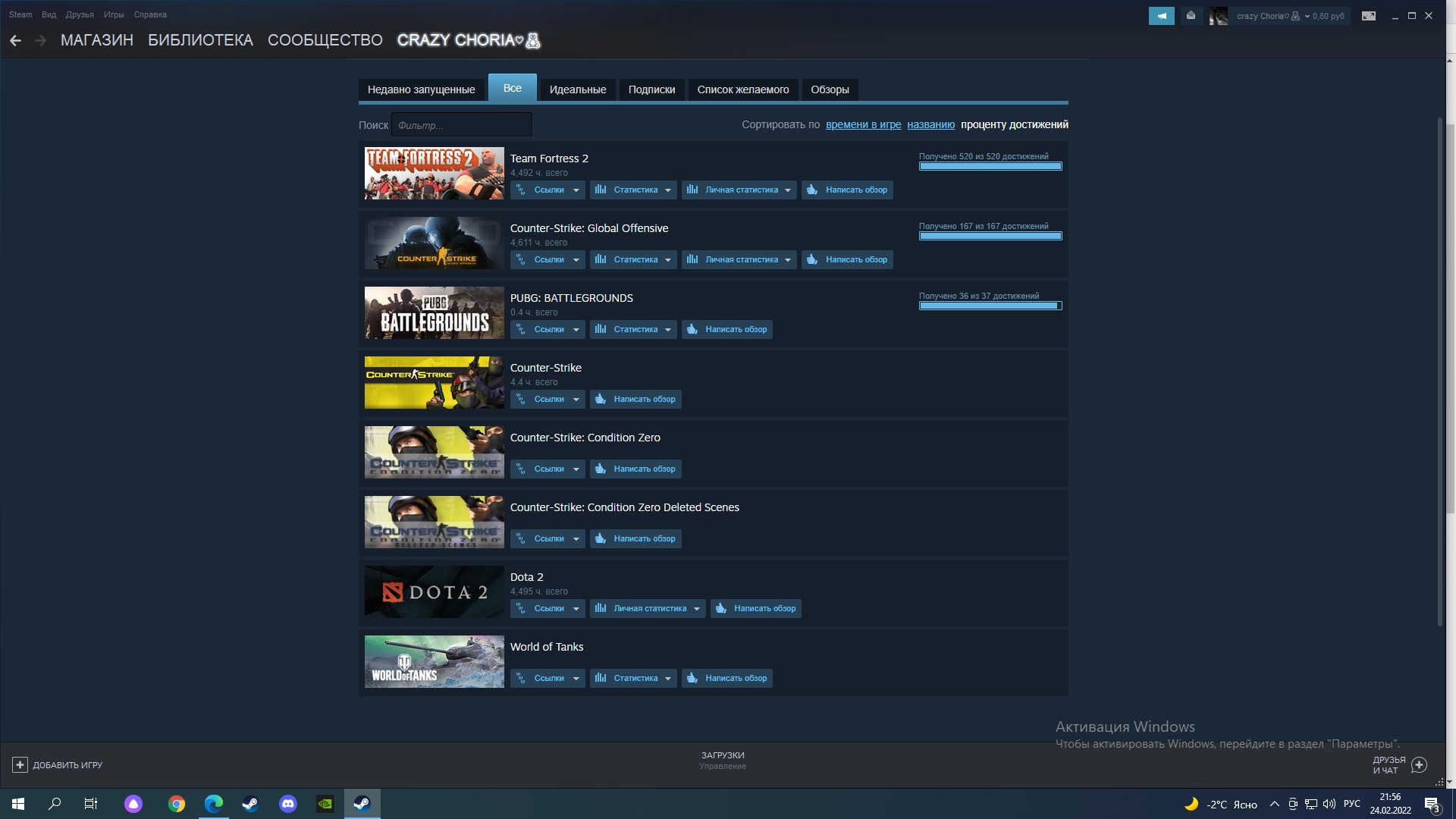Viewport: 1456px width, 819px height.
Task: Open the Dota 2 game banner
Action: pos(434,591)
